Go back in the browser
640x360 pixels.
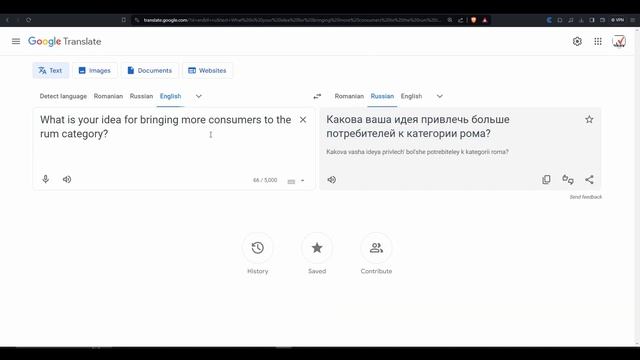pyautogui.click(x=7, y=20)
